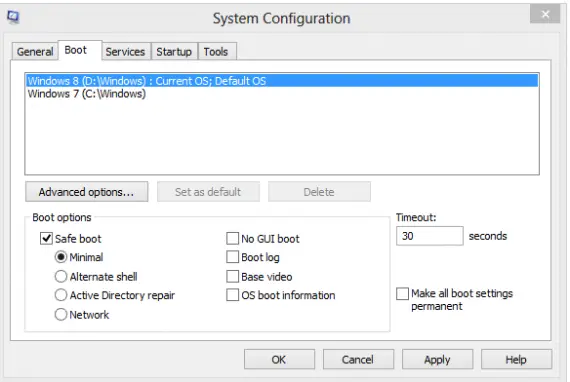
Task: Open Advanced options dialog
Action: [x=87, y=192]
